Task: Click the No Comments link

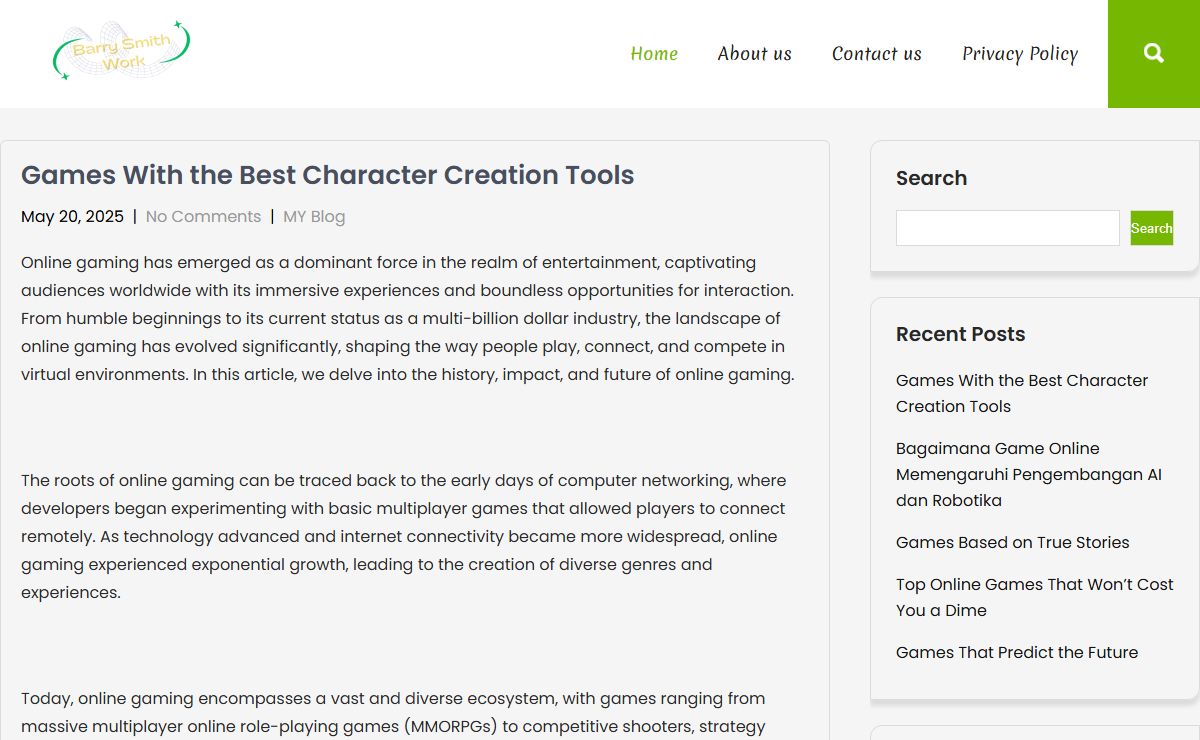Action: [x=203, y=217]
